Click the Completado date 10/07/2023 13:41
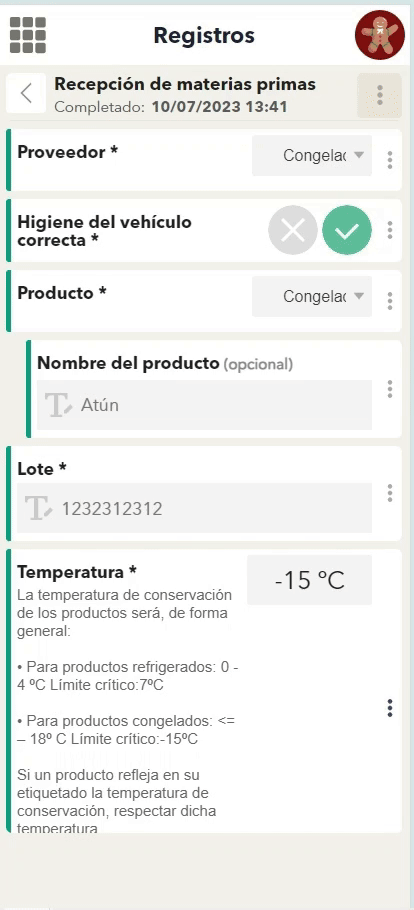414x910 pixels. [x=219, y=107]
